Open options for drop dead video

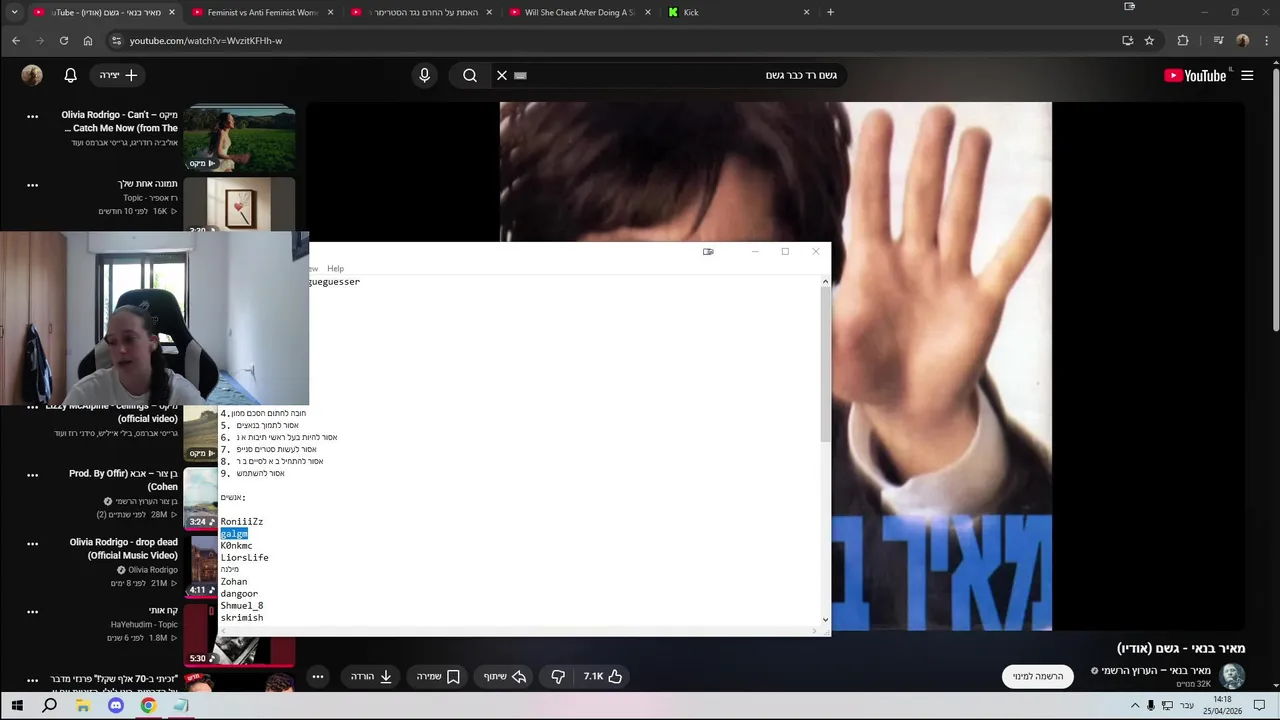coord(32,544)
